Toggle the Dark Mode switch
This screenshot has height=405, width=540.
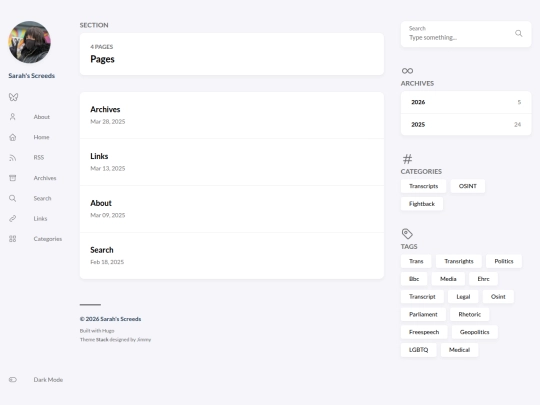point(13,380)
